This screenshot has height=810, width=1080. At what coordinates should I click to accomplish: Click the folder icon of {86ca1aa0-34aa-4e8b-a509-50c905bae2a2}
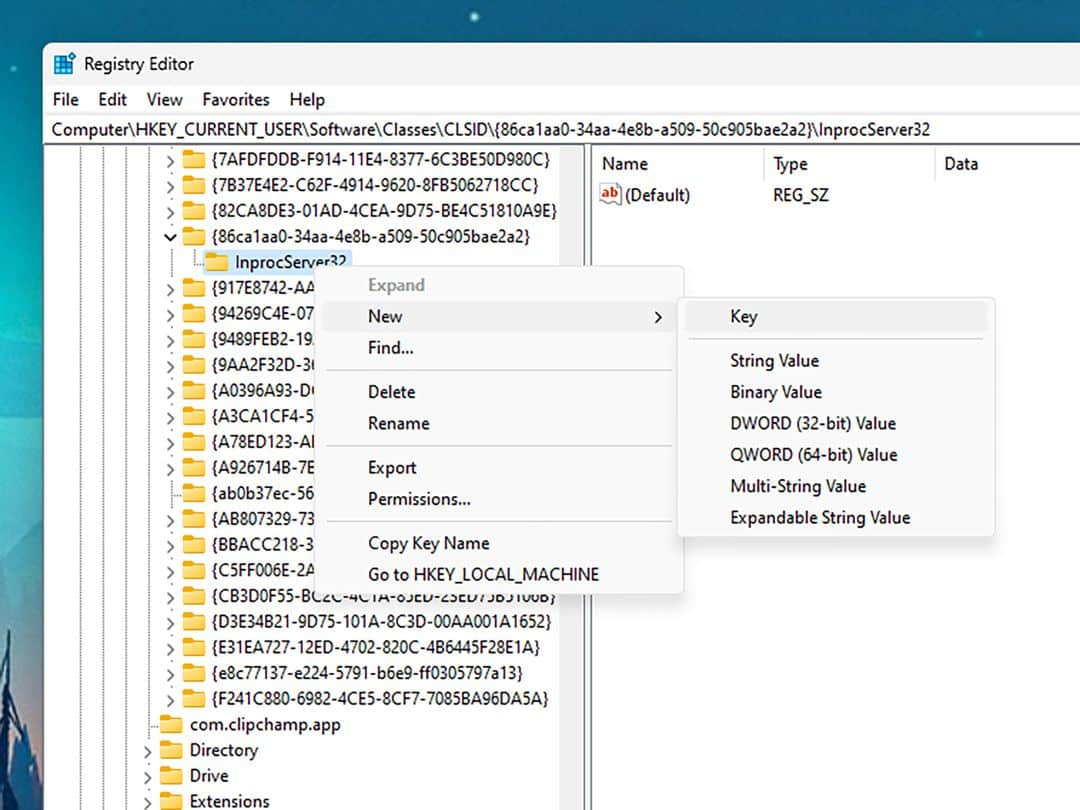pyautogui.click(x=194, y=237)
